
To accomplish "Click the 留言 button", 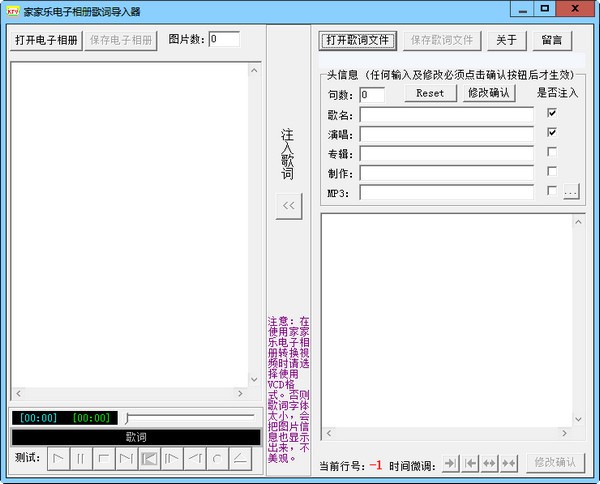I will click(551, 41).
